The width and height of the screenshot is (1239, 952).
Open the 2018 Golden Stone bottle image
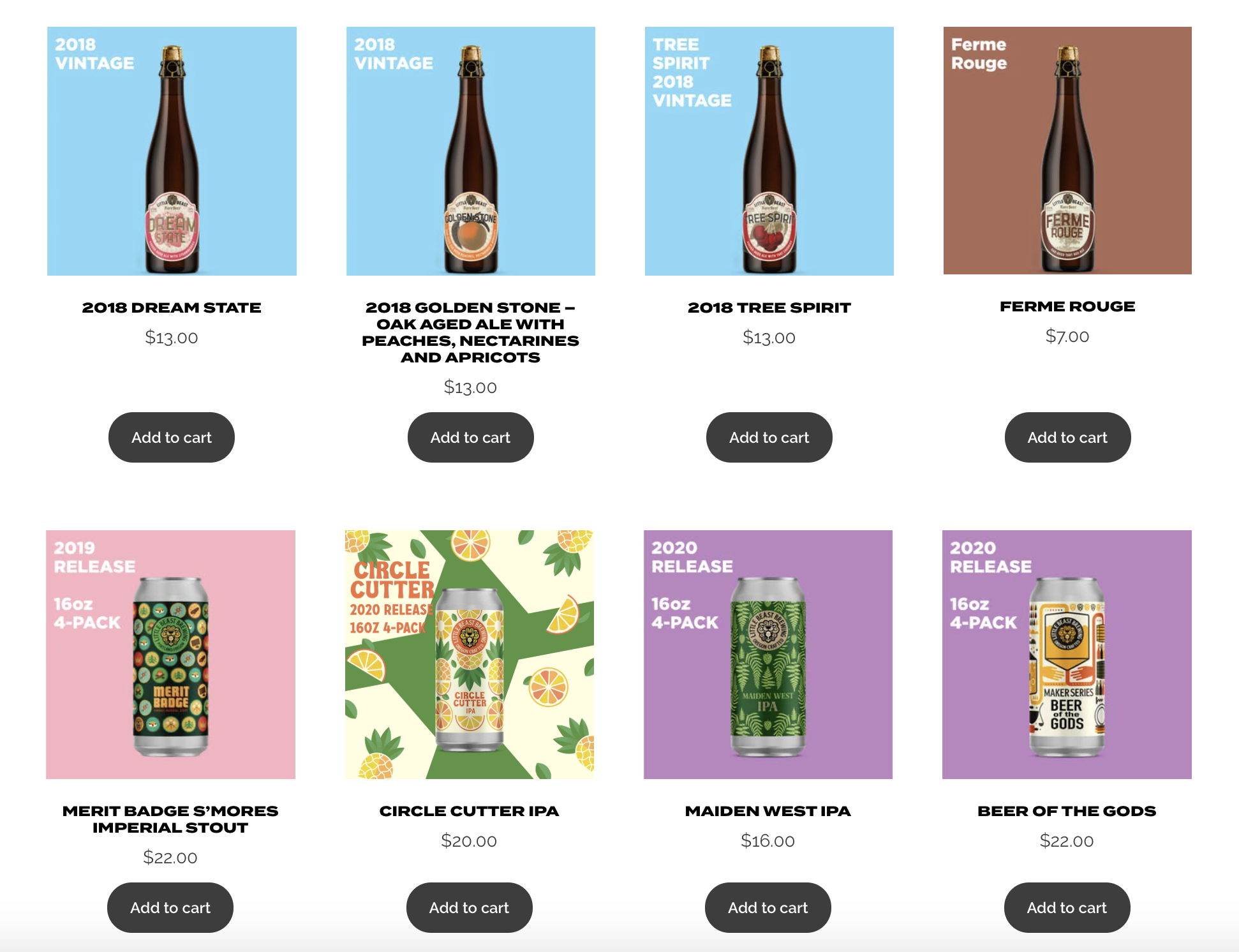click(x=471, y=151)
